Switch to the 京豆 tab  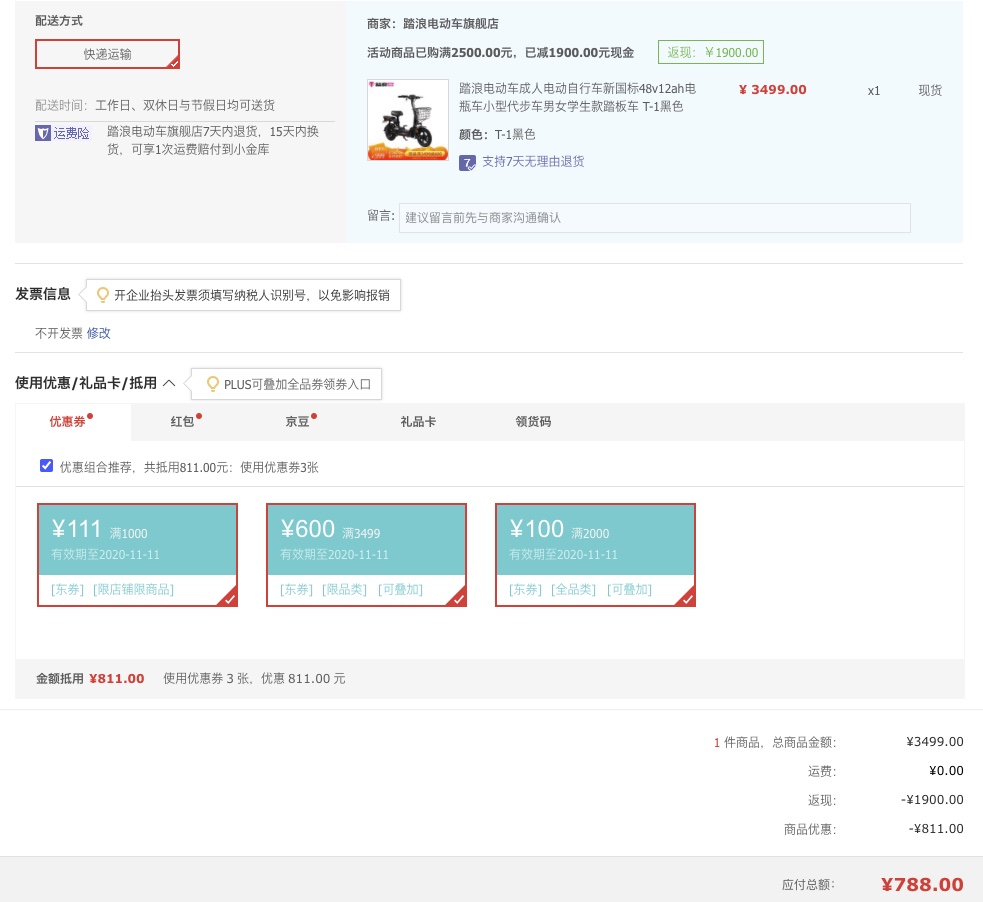pyautogui.click(x=298, y=422)
